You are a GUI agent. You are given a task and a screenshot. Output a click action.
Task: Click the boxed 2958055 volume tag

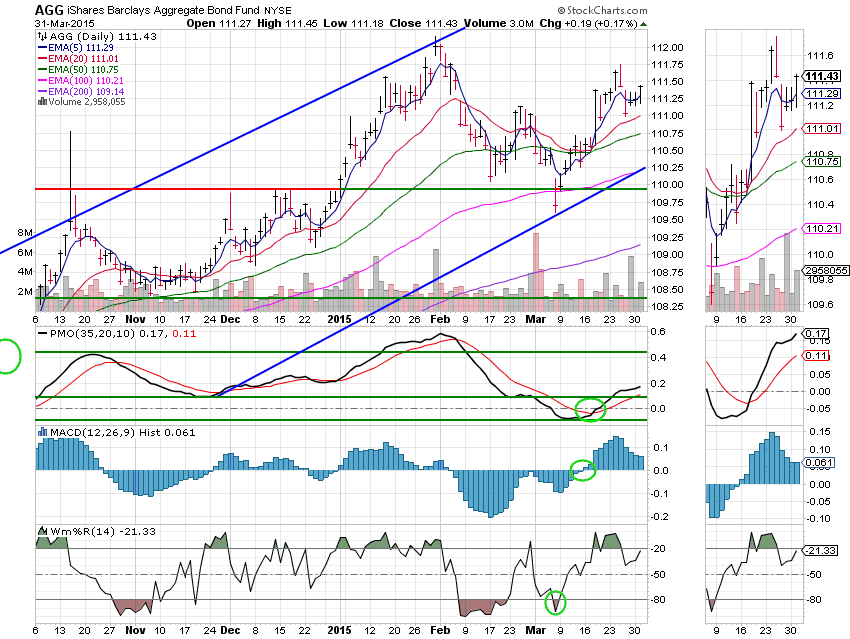[x=825, y=270]
